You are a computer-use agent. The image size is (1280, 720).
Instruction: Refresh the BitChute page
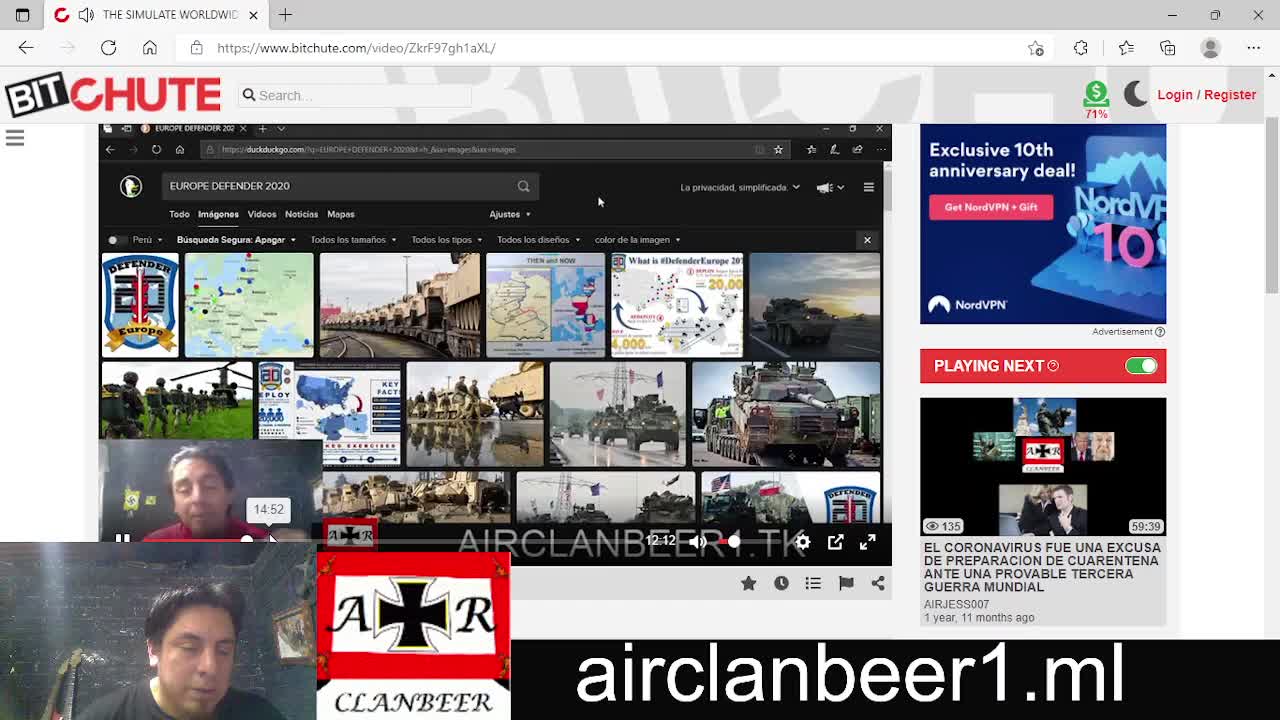108,48
